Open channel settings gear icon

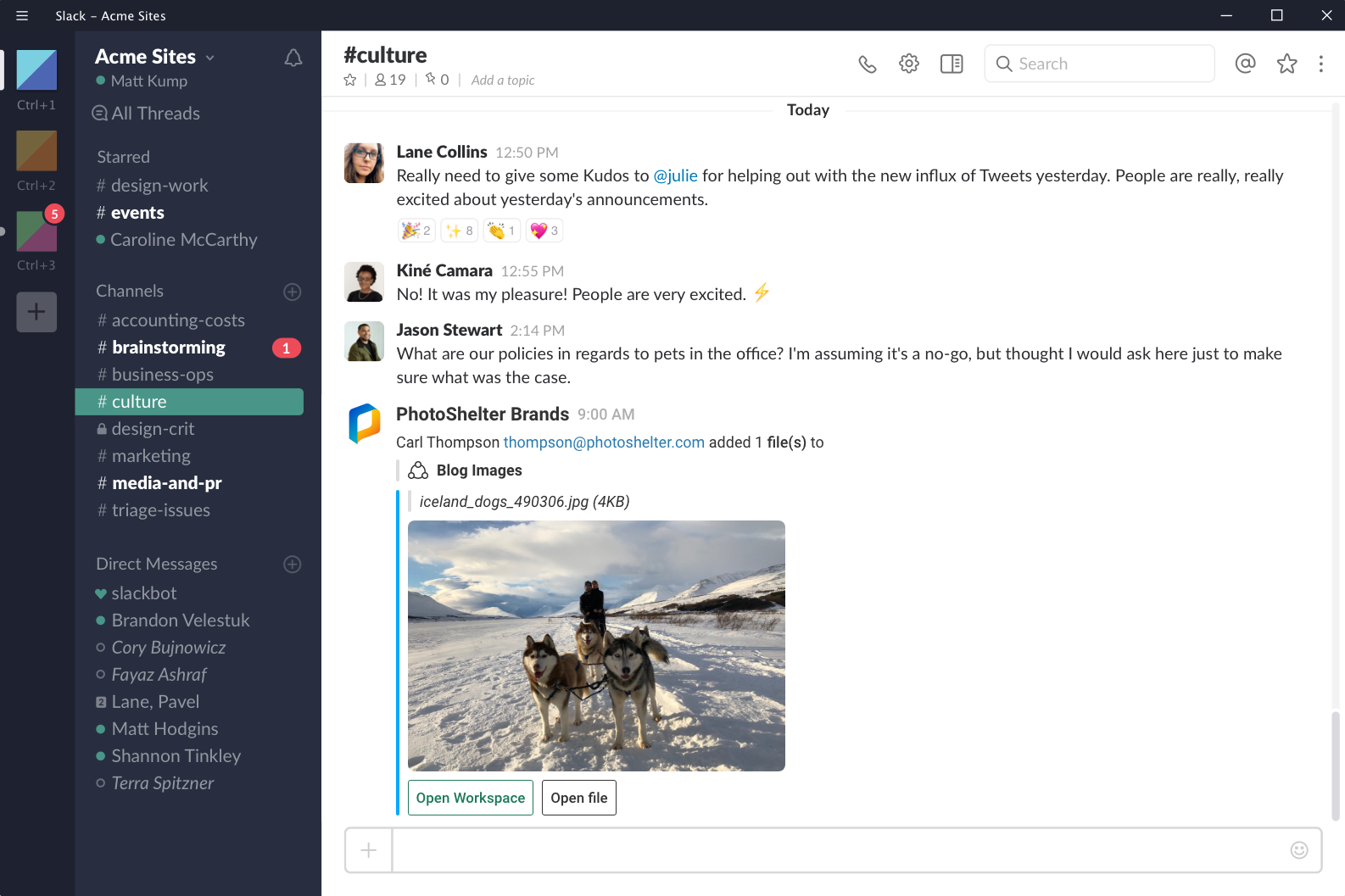click(x=909, y=64)
